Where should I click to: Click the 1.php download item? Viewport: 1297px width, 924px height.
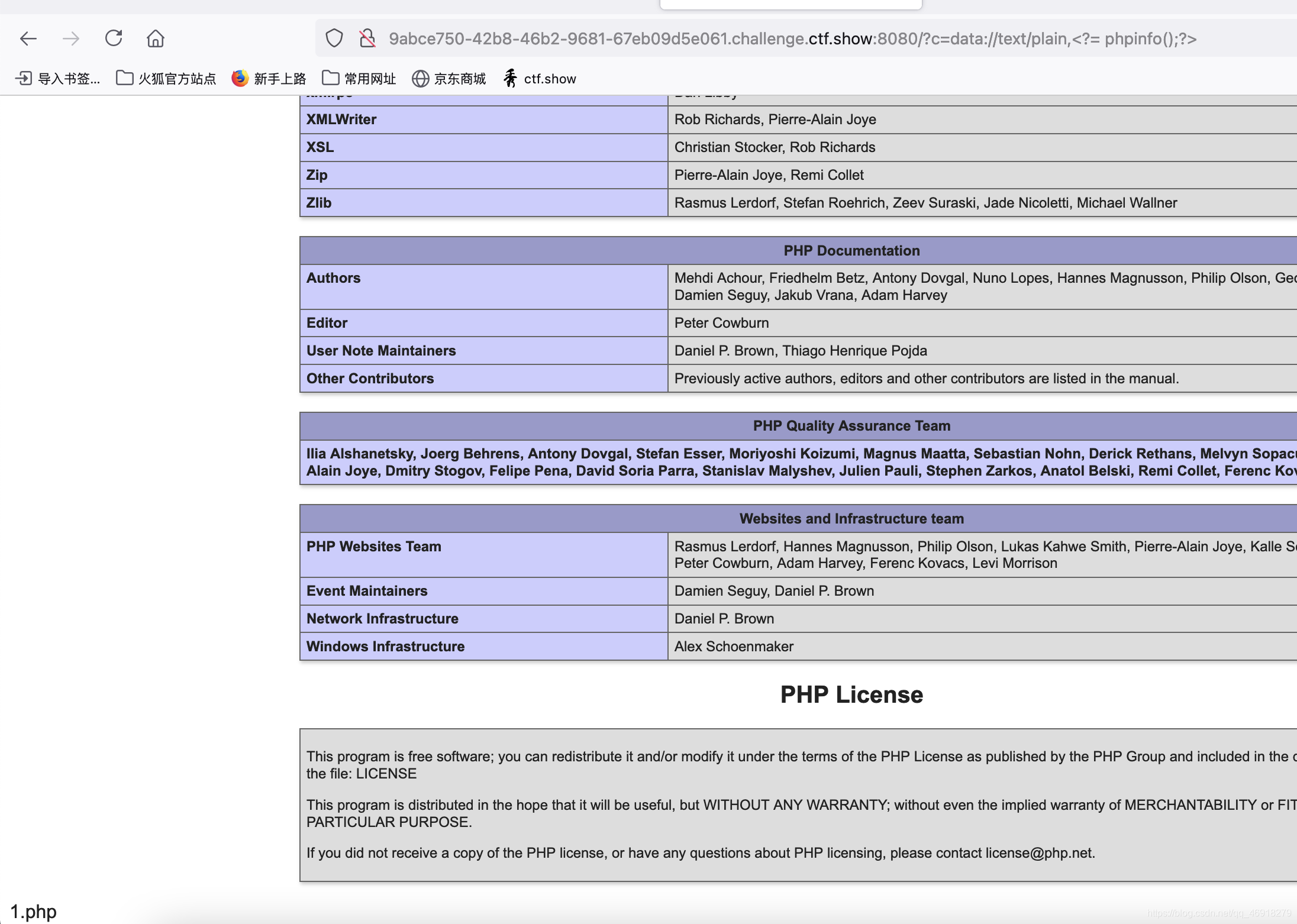[34, 912]
